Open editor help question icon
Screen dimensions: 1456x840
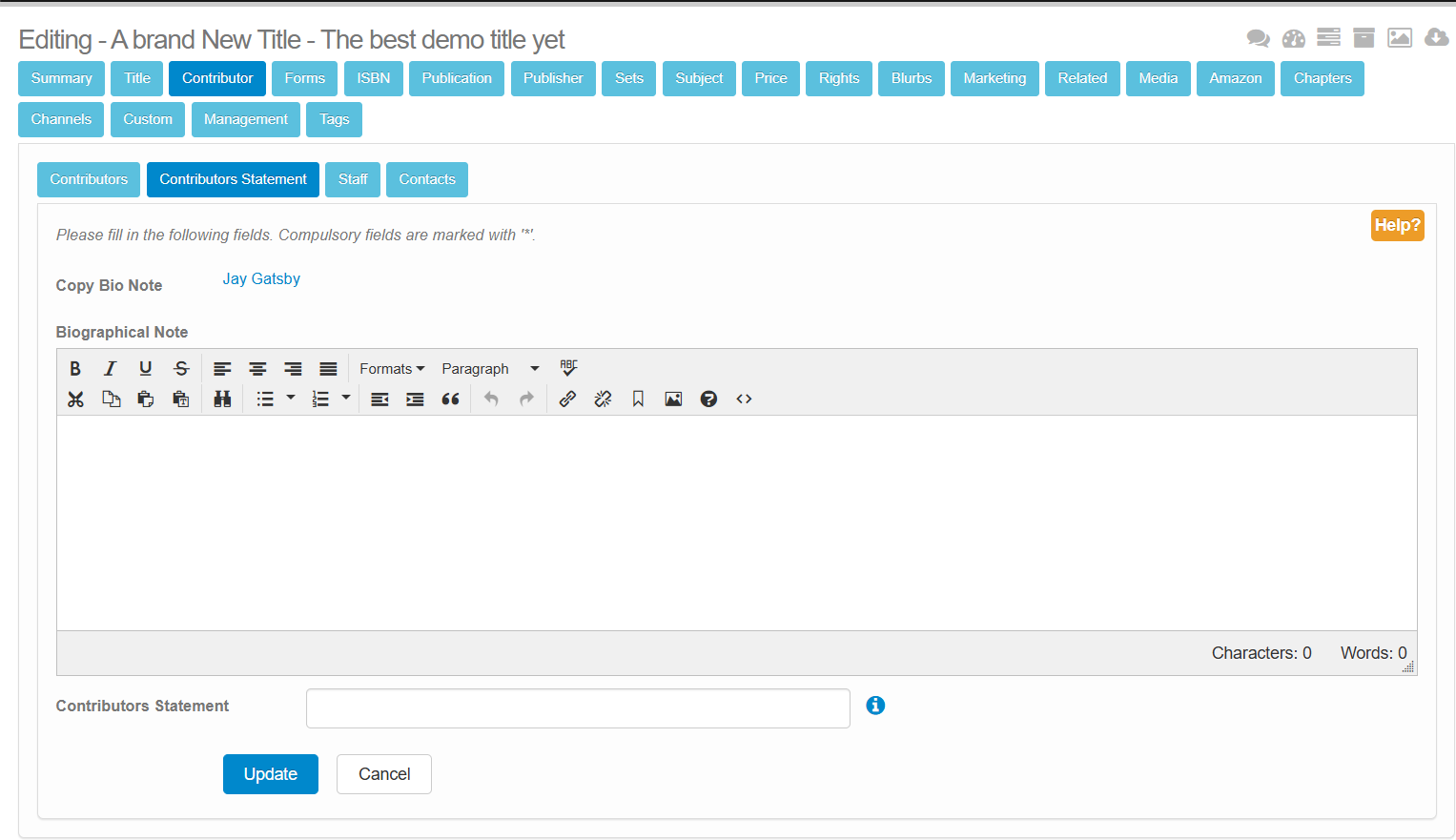[x=708, y=400]
